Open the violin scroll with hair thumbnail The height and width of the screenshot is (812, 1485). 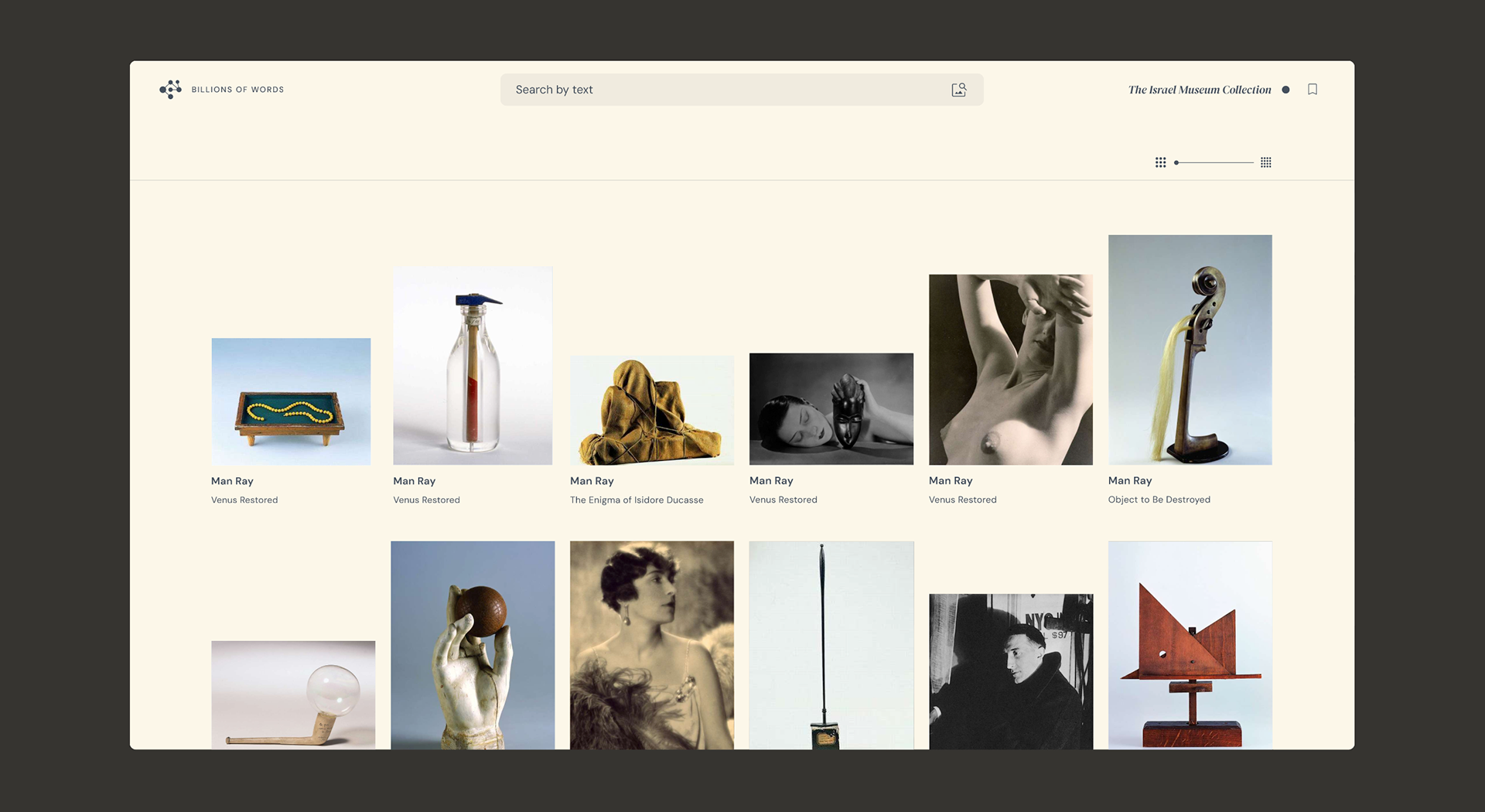point(1190,350)
